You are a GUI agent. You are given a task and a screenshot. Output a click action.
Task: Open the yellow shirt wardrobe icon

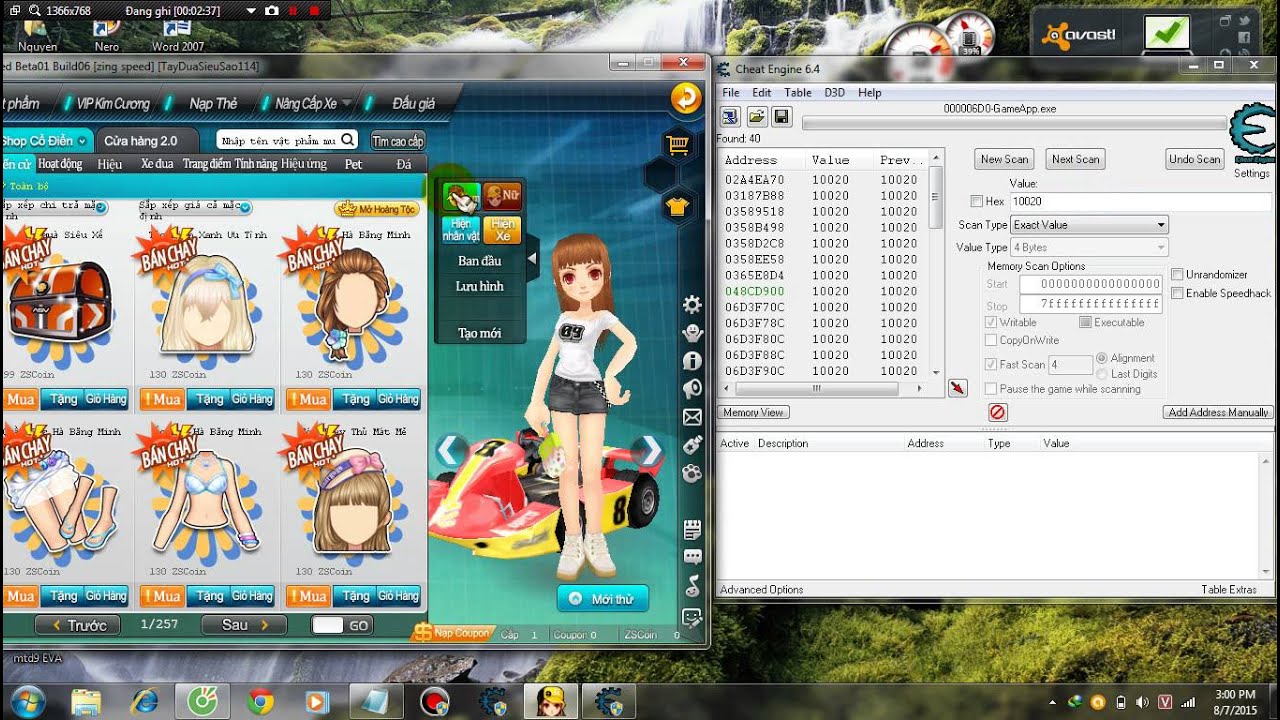pyautogui.click(x=678, y=207)
